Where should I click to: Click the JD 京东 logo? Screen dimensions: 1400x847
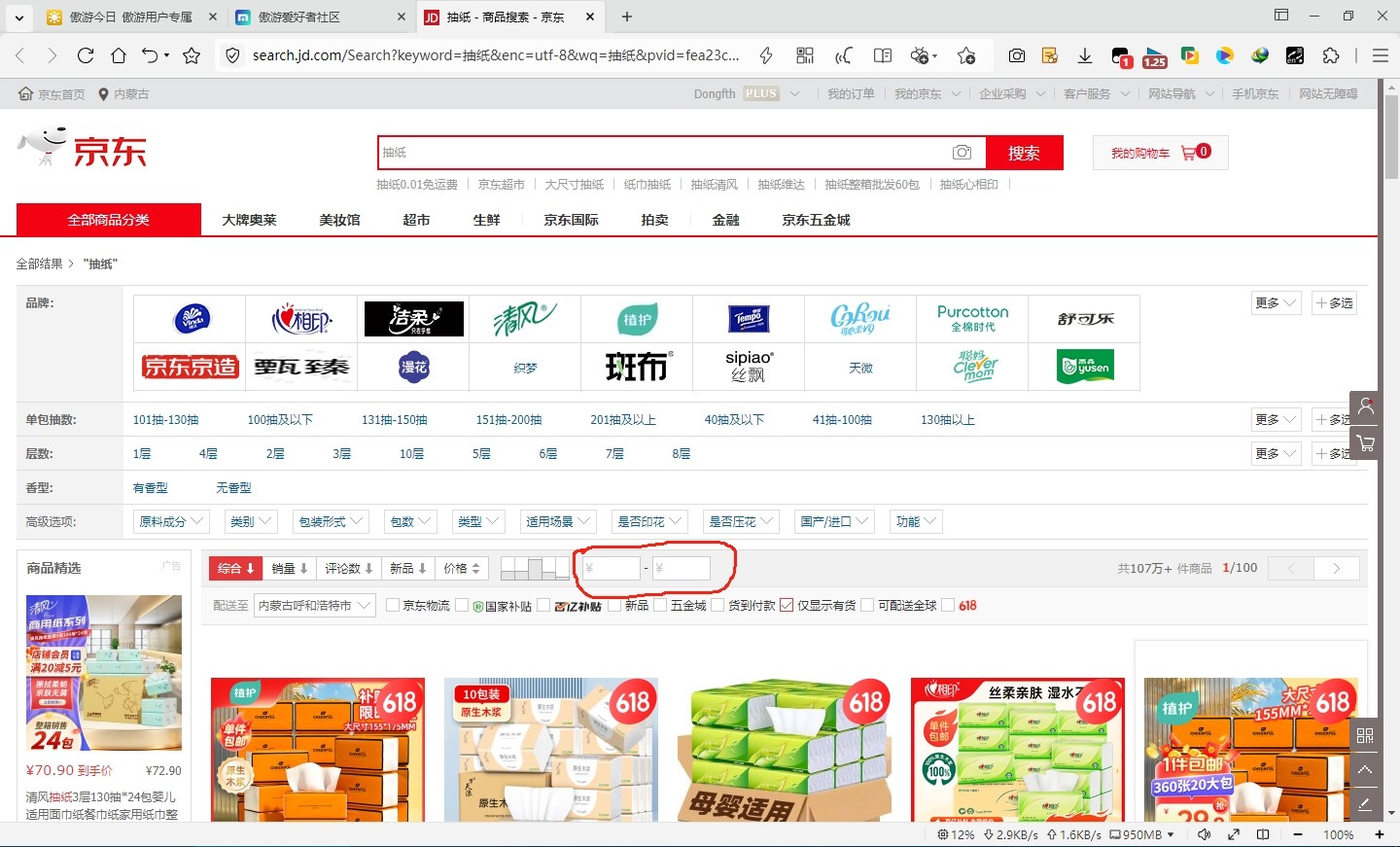(x=82, y=150)
